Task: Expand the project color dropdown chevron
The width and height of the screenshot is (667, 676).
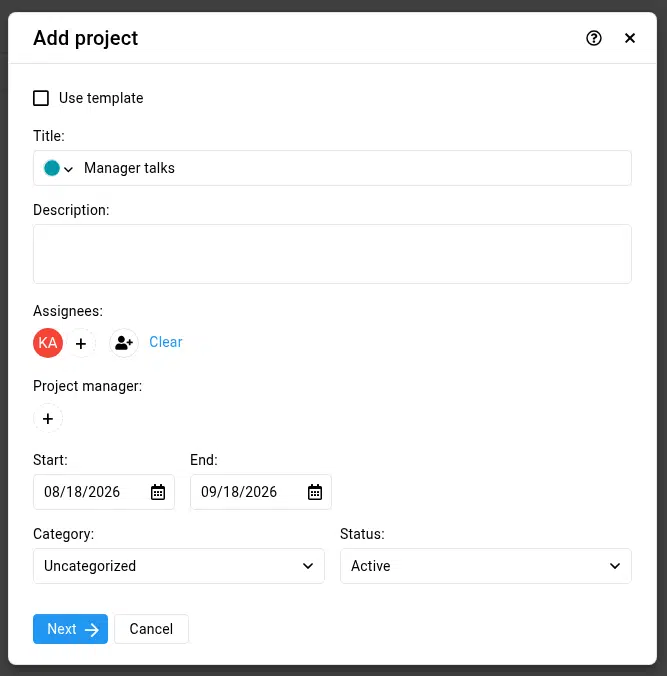Action: click(68, 169)
